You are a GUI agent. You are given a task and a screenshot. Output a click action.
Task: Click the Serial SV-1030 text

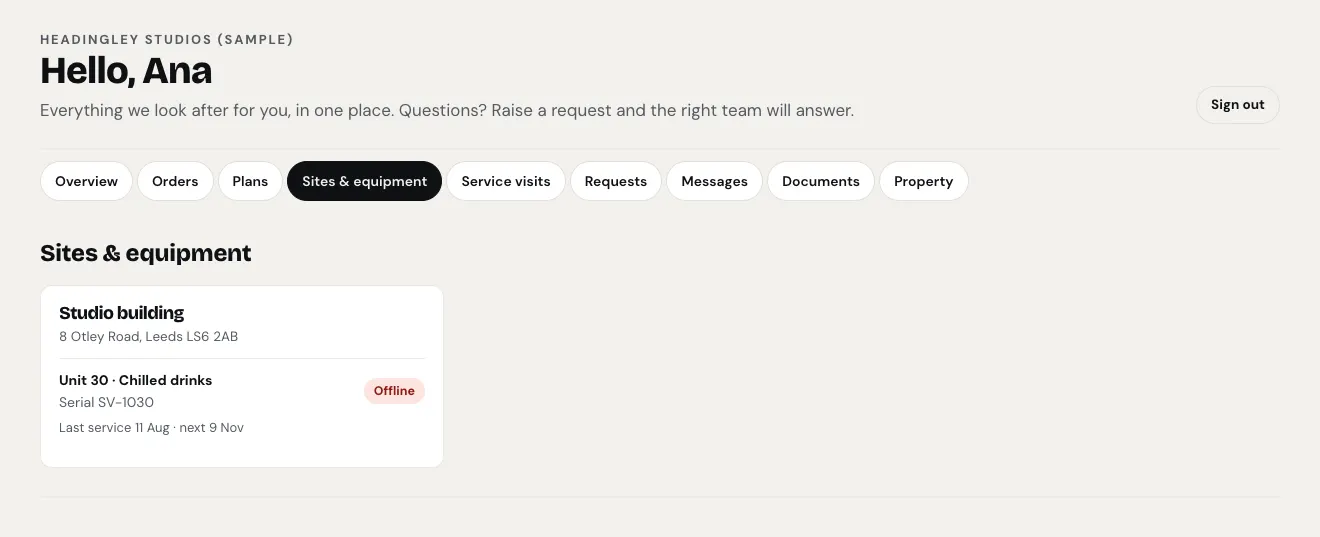click(x=106, y=403)
